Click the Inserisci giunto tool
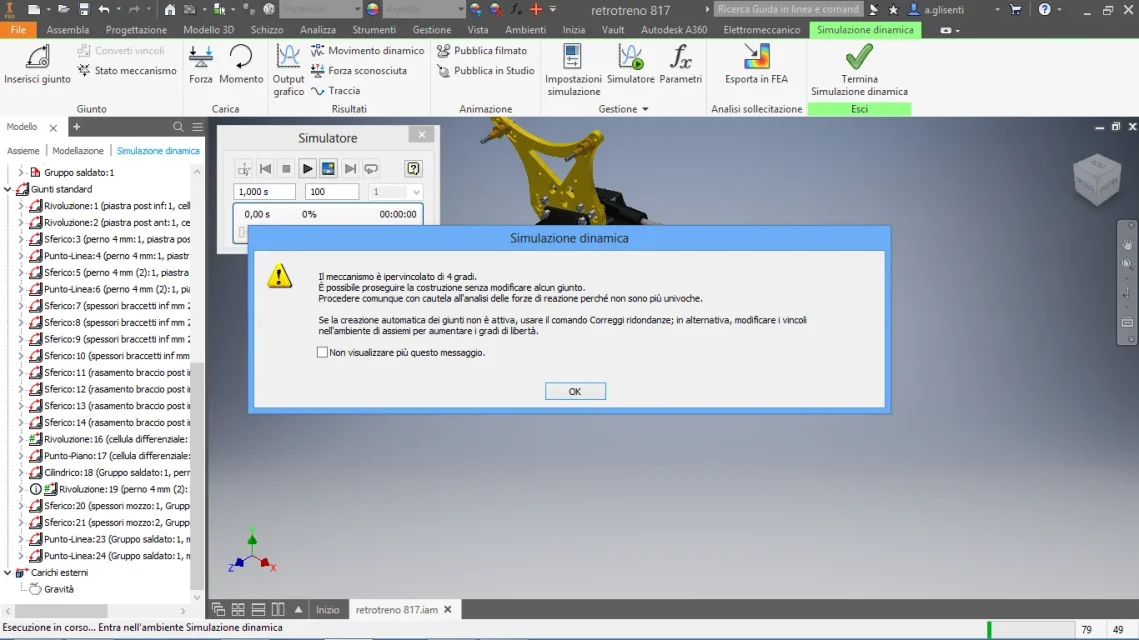The height and width of the screenshot is (640, 1139). click(37, 65)
